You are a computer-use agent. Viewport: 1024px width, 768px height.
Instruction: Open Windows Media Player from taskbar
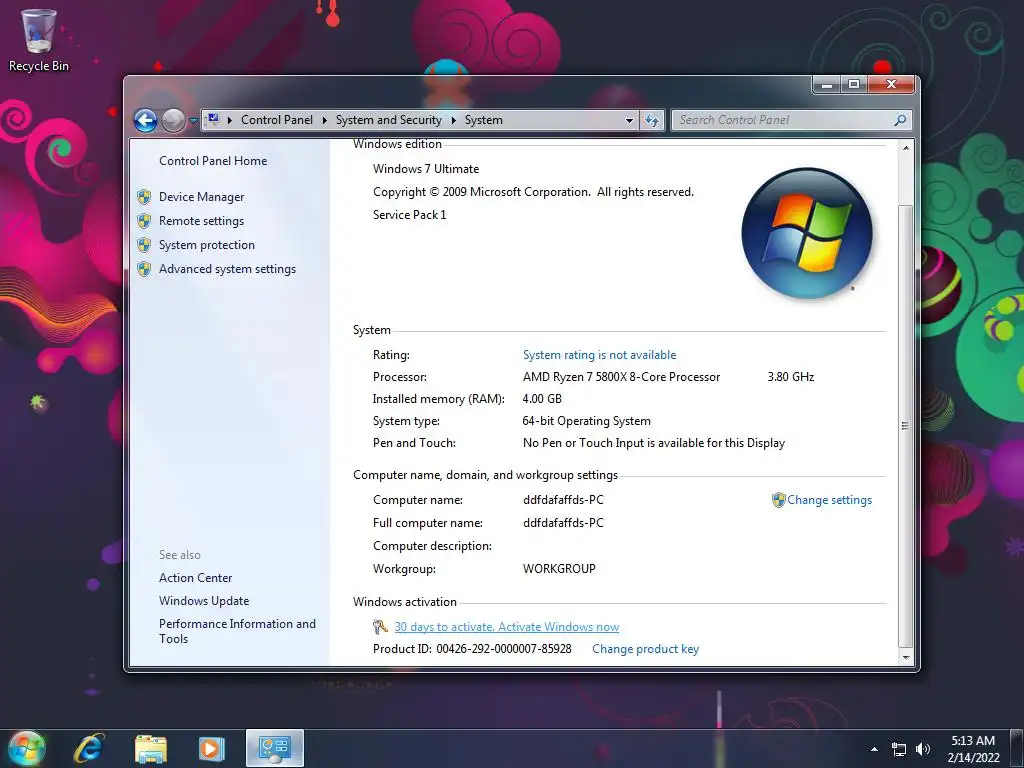[212, 748]
